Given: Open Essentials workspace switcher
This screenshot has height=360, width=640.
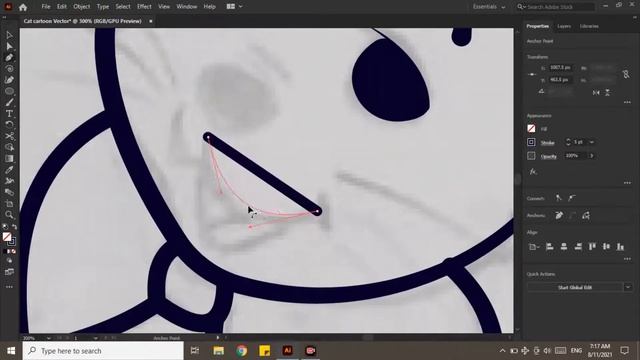Looking at the screenshot, I should [489, 7].
